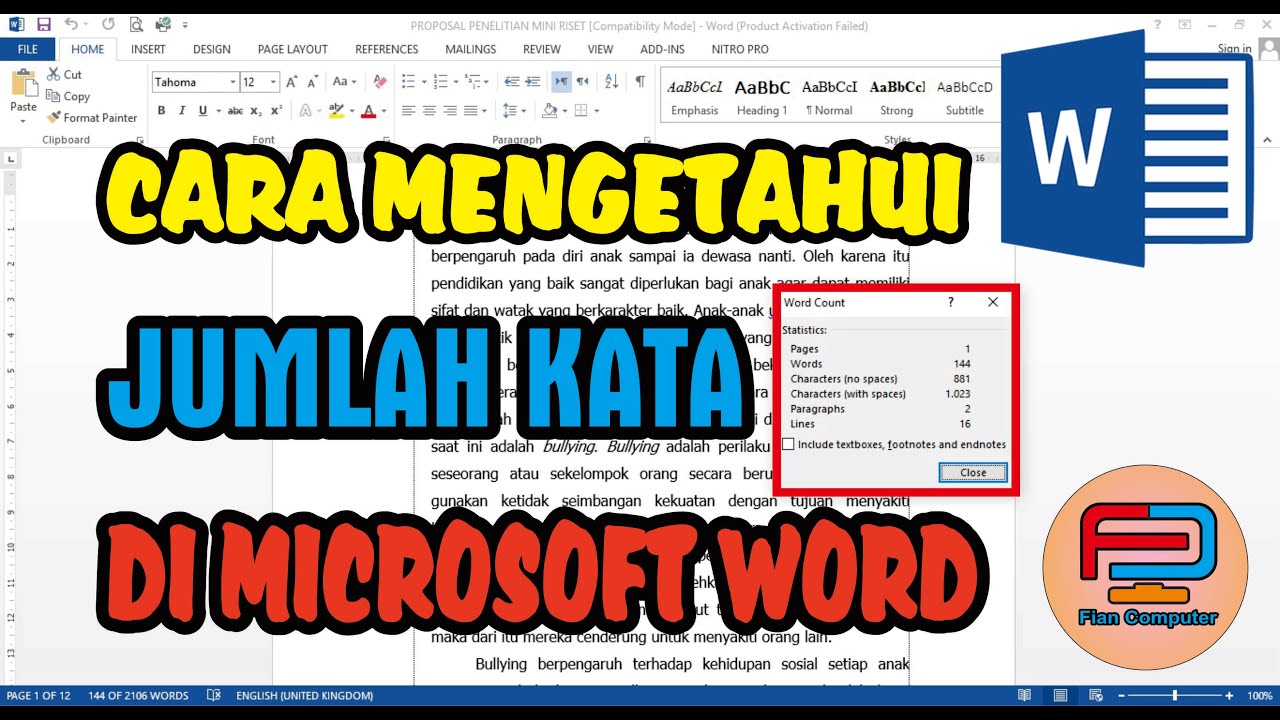Switch to the PAGE LAYOUT tab

(x=292, y=49)
